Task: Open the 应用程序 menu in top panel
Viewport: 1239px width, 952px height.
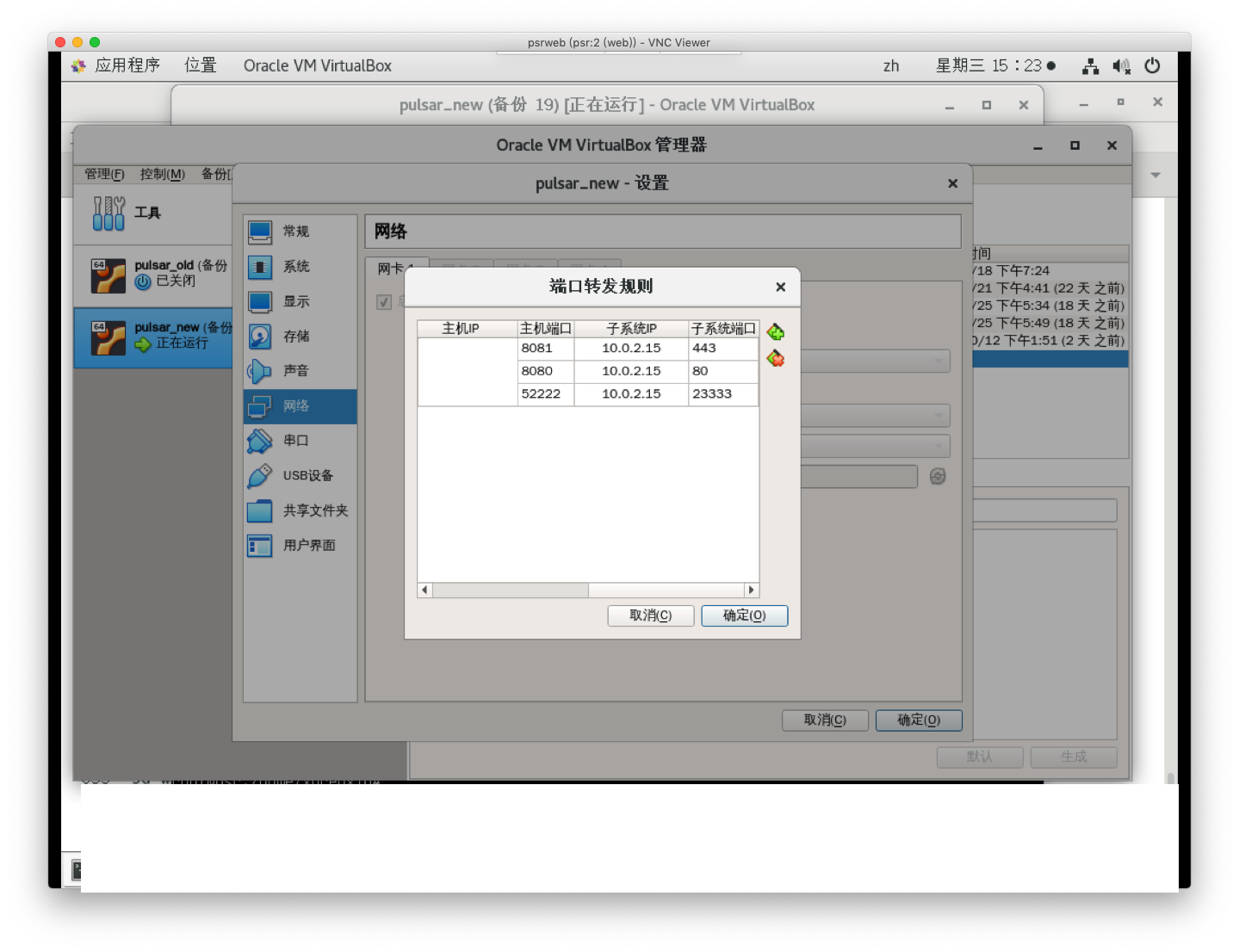Action: tap(127, 65)
